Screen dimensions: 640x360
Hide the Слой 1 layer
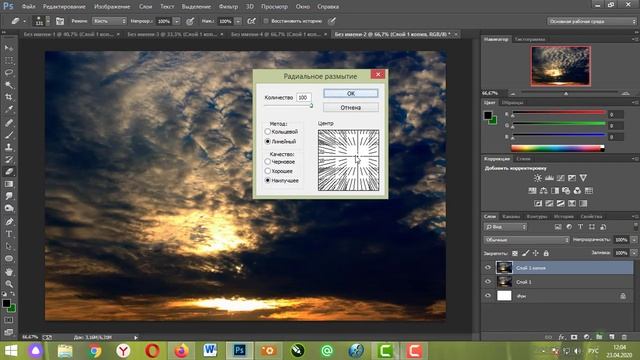(488, 282)
